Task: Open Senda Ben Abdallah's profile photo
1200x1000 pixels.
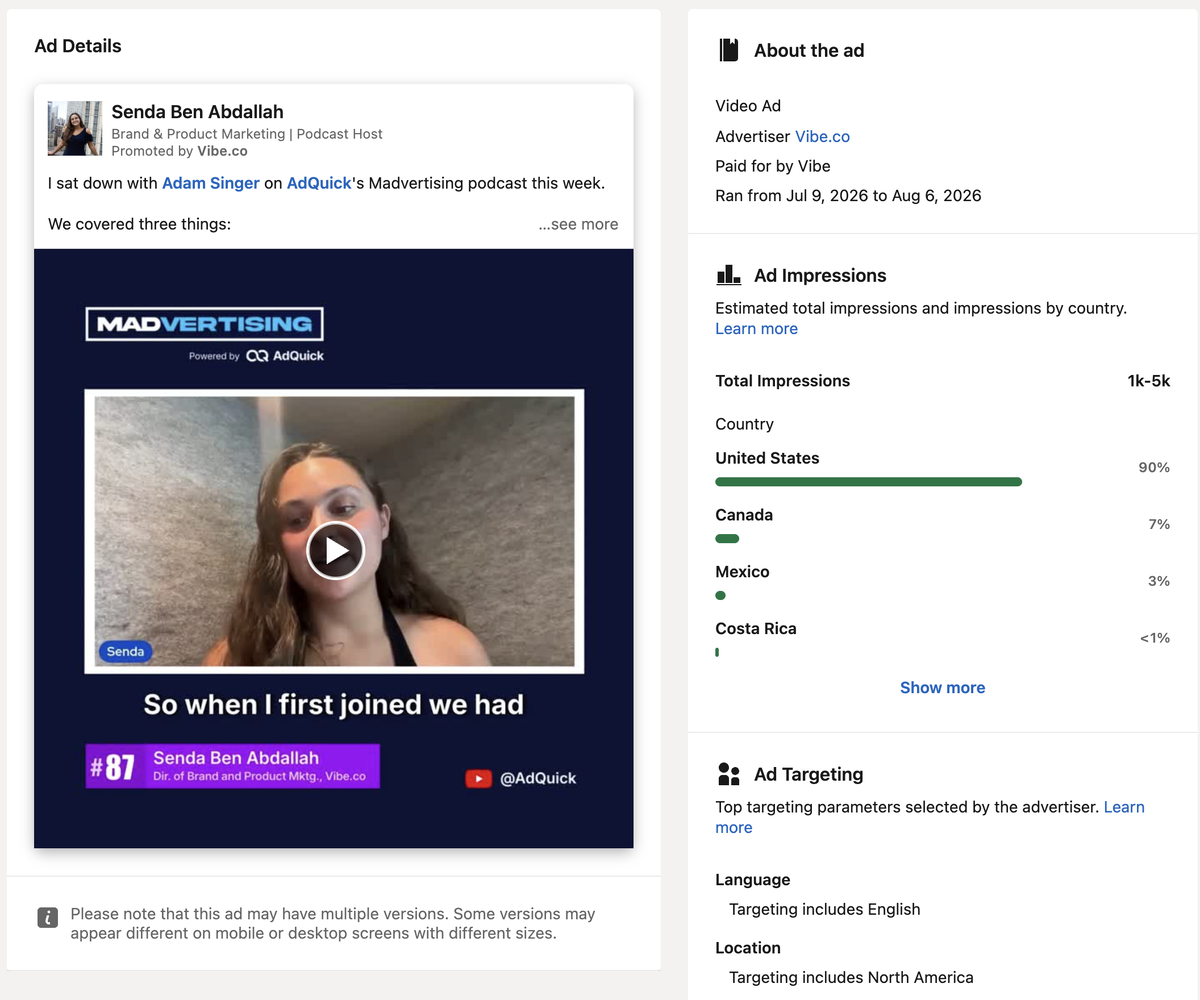Action: click(75, 128)
